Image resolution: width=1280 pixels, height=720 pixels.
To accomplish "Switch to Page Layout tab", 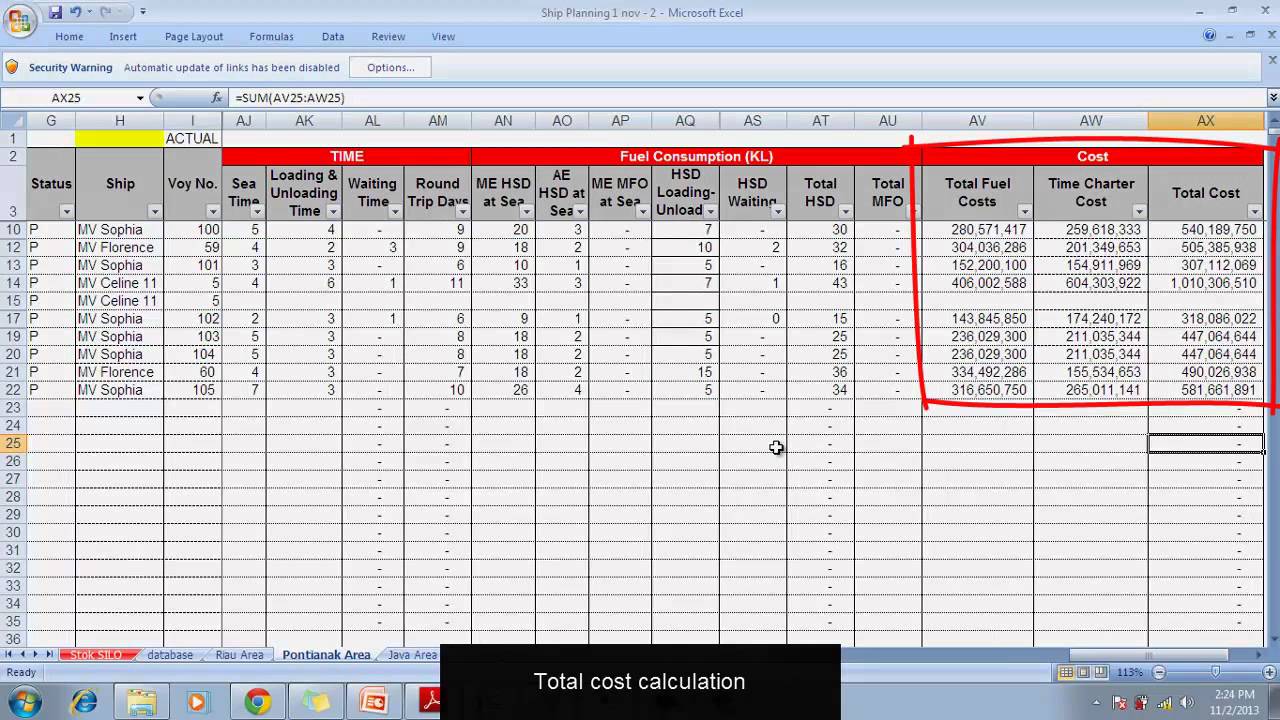I will [x=194, y=37].
